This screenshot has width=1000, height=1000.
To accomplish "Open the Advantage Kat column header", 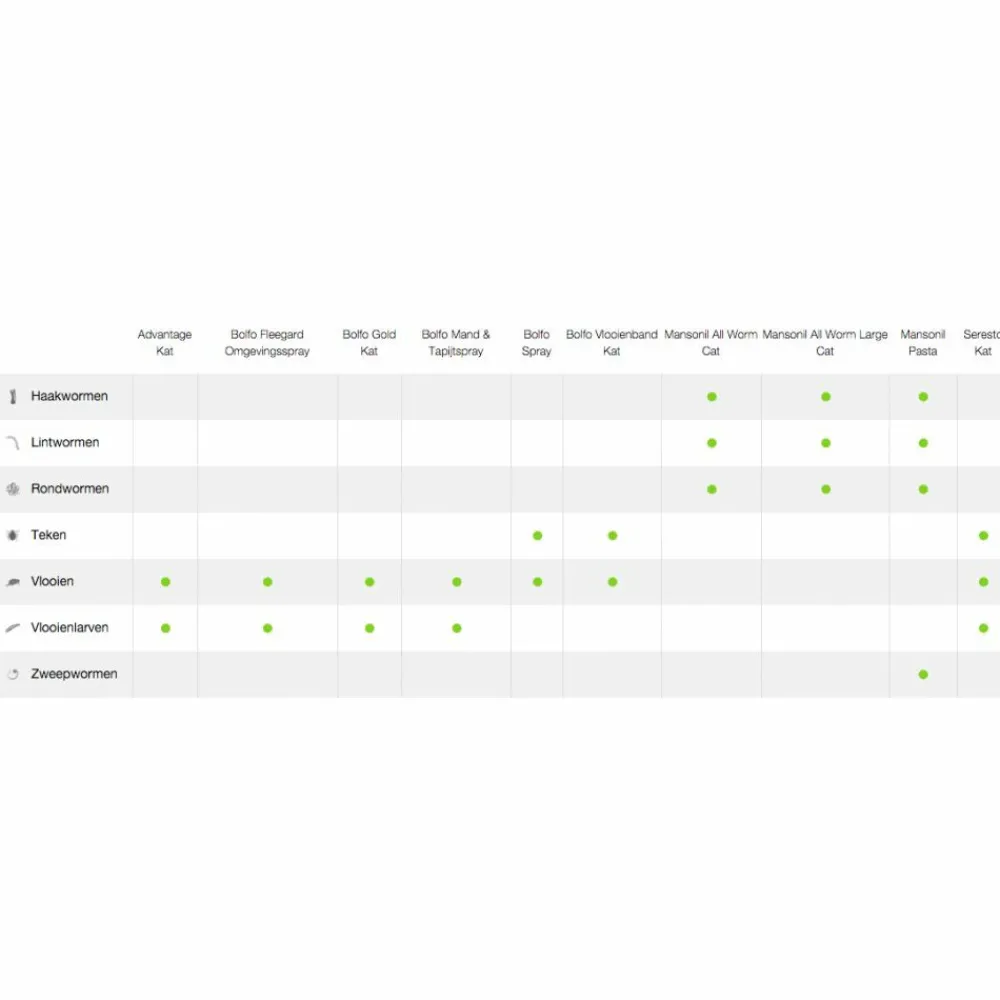I will [x=165, y=343].
